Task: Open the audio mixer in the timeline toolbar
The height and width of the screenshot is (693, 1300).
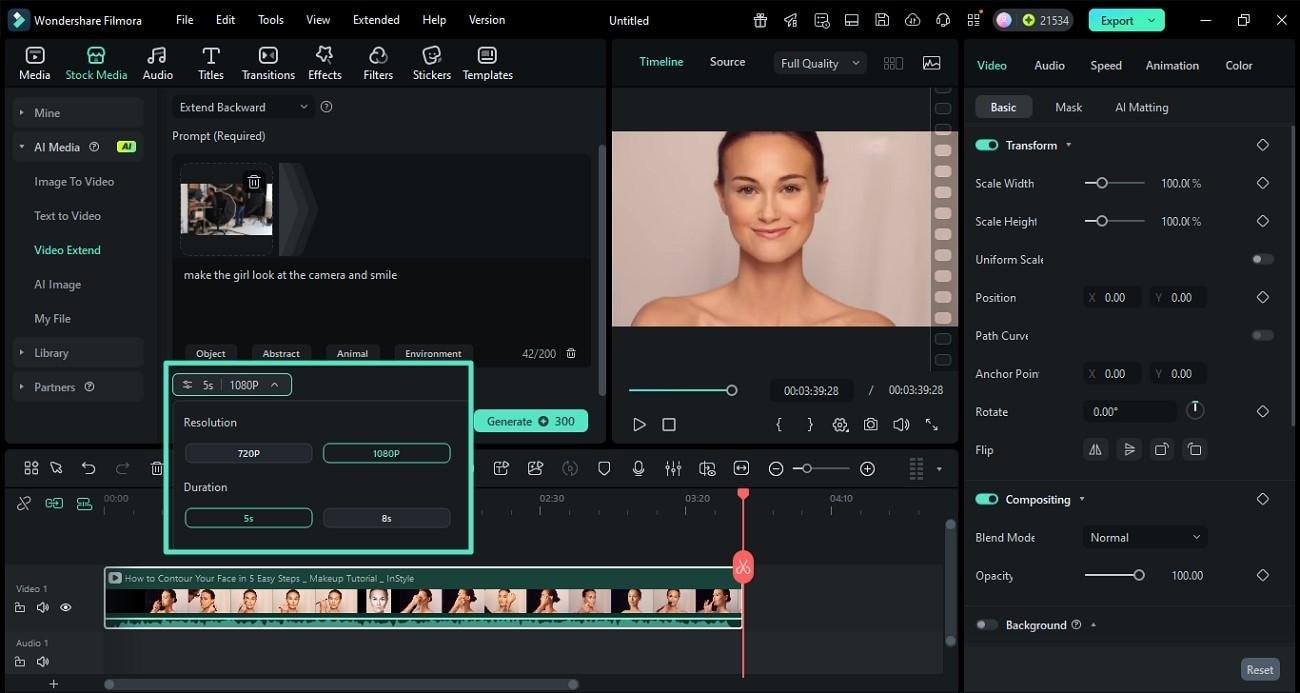Action: point(673,468)
